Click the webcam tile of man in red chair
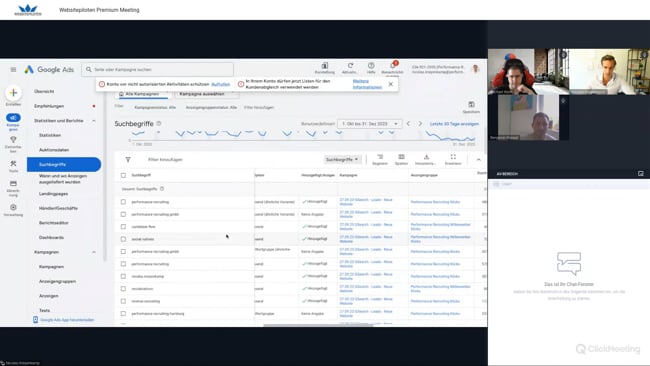The image size is (650, 366). [529, 72]
